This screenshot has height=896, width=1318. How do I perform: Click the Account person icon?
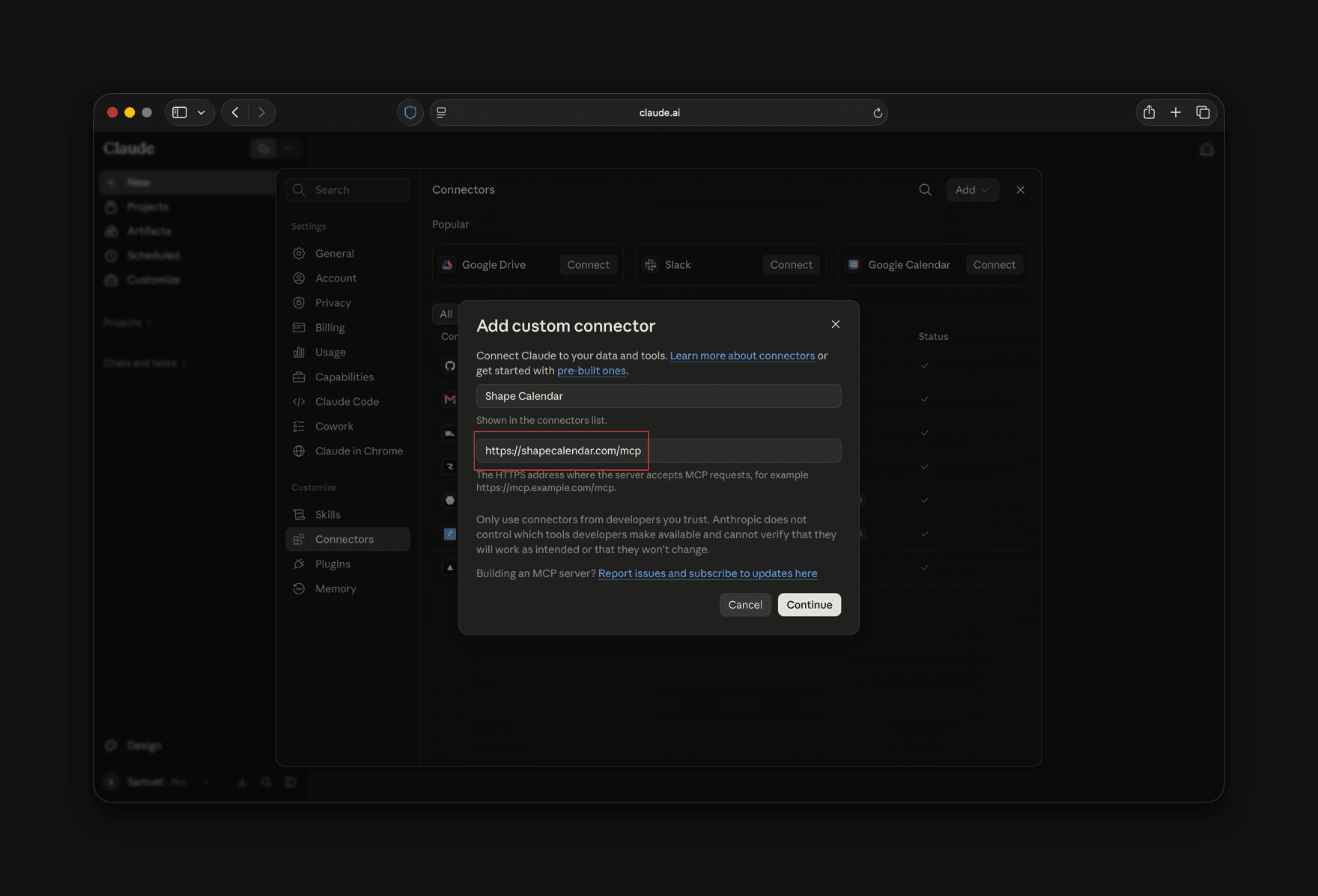click(x=299, y=278)
